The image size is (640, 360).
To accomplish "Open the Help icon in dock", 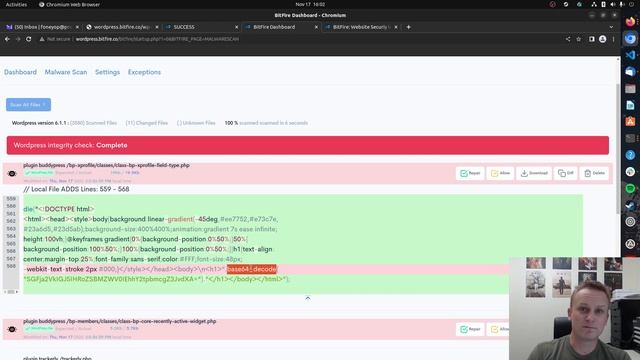I will (x=630, y=155).
